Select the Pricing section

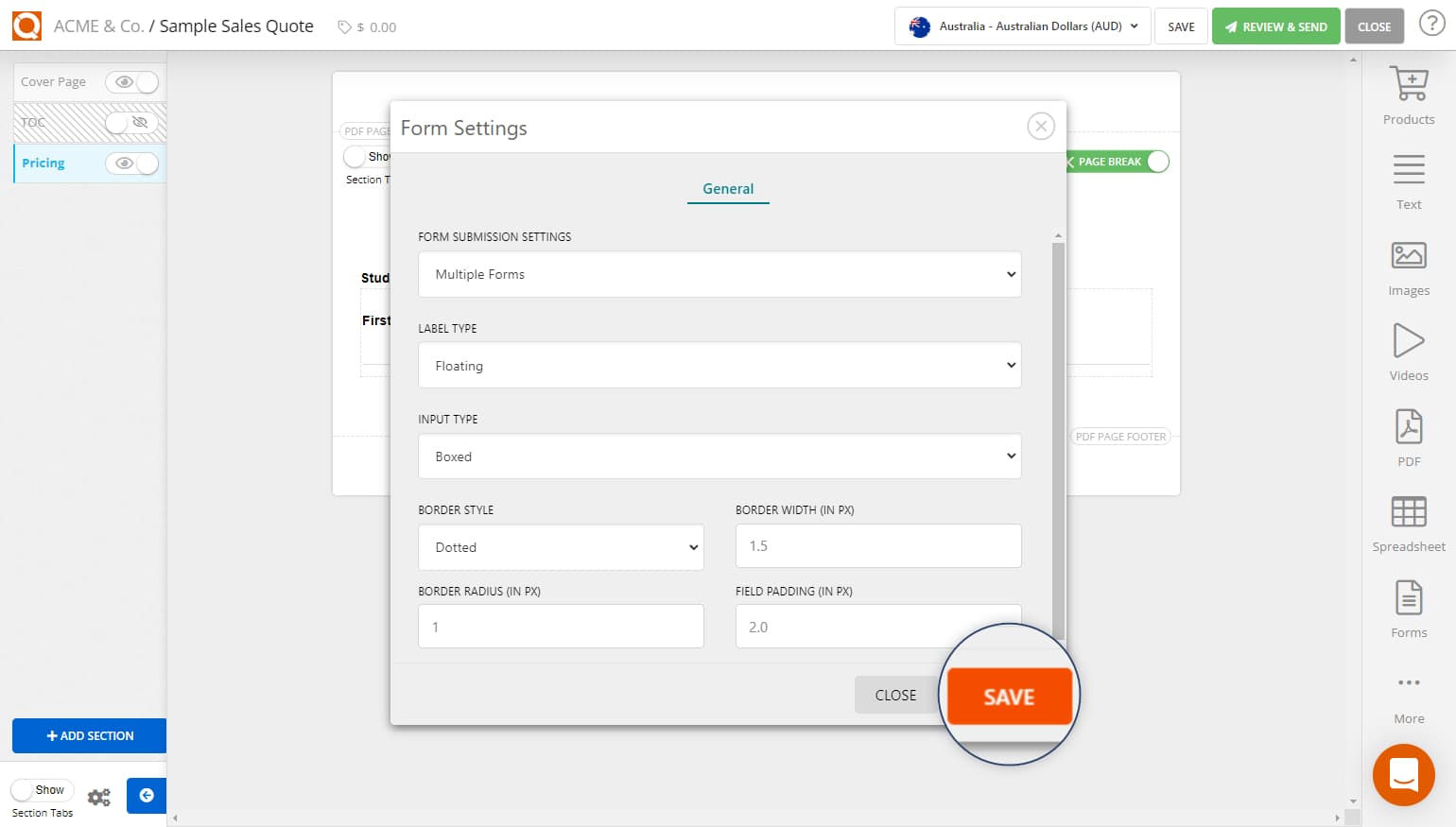point(43,163)
